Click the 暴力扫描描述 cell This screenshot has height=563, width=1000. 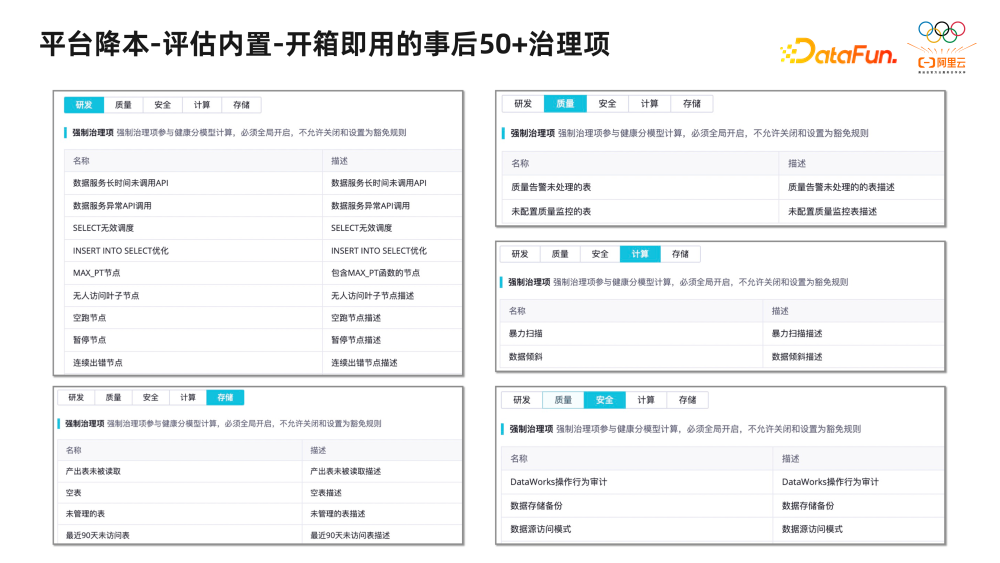coord(797,333)
